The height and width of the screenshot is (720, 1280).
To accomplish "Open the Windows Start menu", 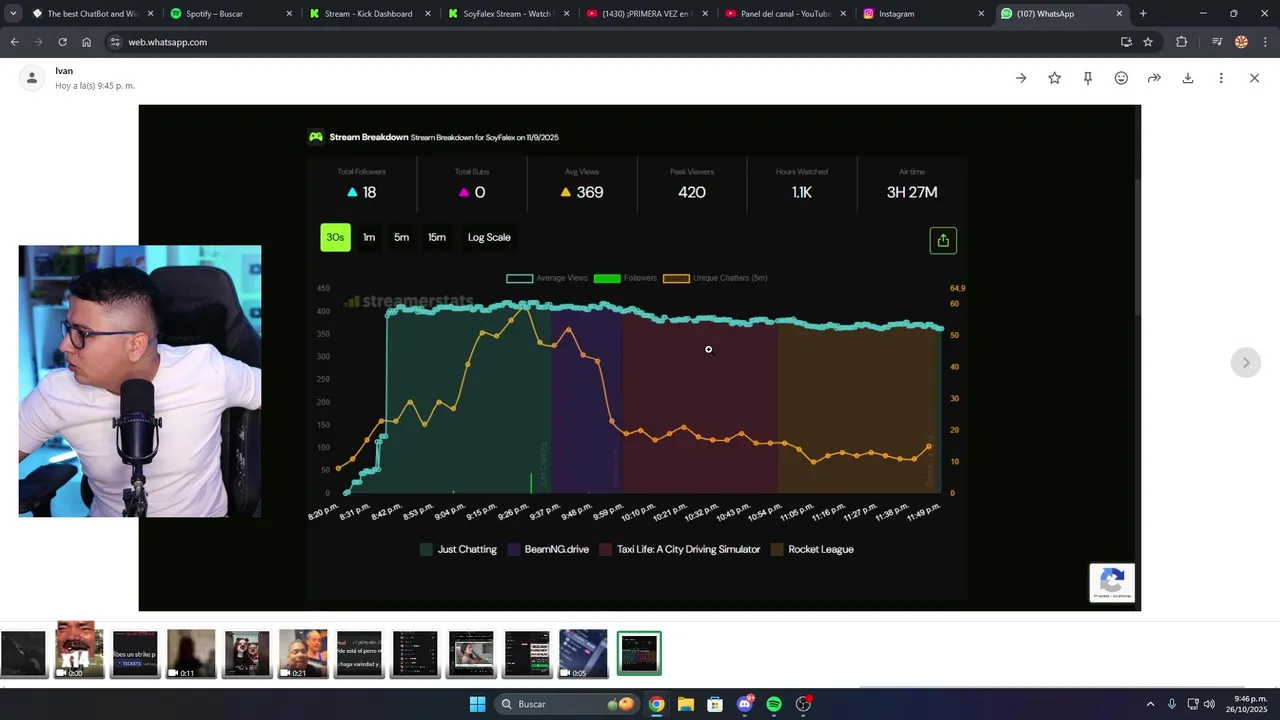I will (477, 704).
